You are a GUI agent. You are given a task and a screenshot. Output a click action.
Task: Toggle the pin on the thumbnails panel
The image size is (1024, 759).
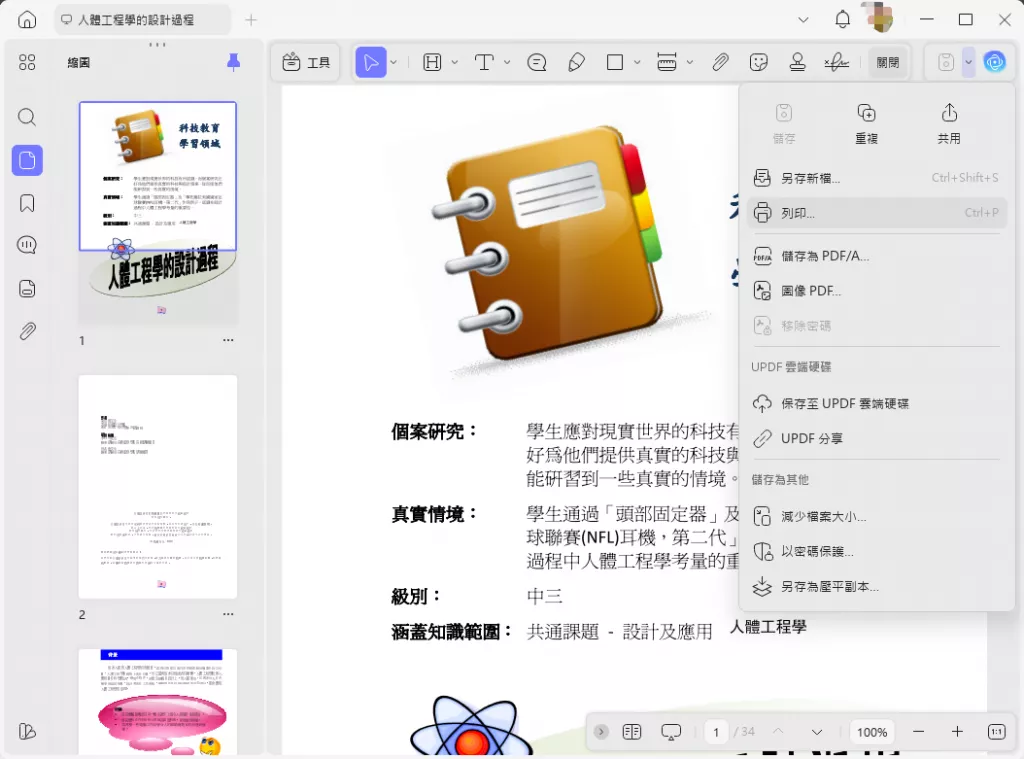[233, 62]
